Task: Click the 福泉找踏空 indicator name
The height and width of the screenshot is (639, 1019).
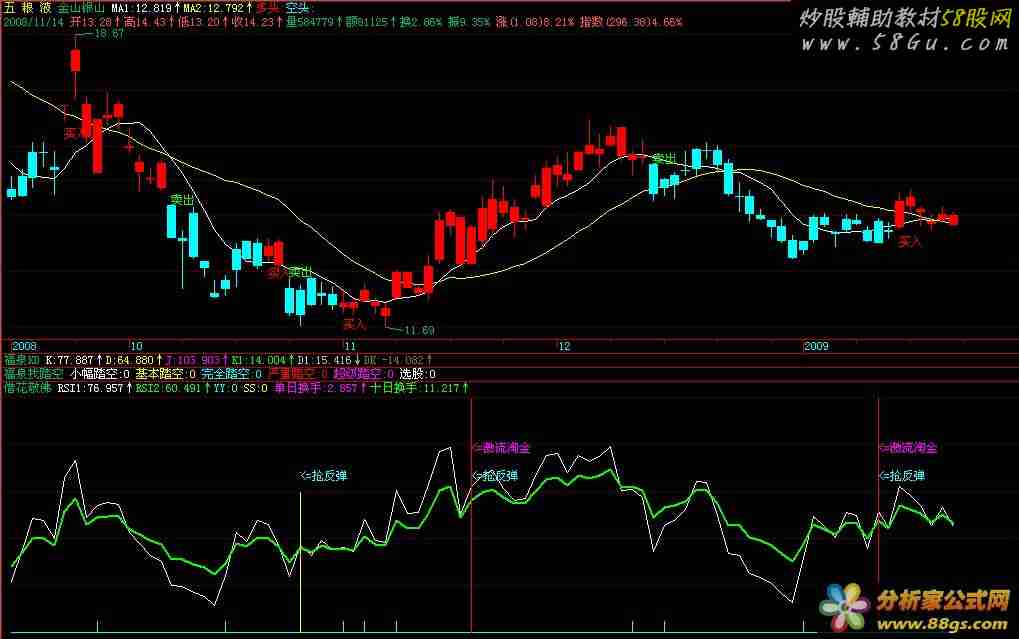Action: pyautogui.click(x=34, y=374)
